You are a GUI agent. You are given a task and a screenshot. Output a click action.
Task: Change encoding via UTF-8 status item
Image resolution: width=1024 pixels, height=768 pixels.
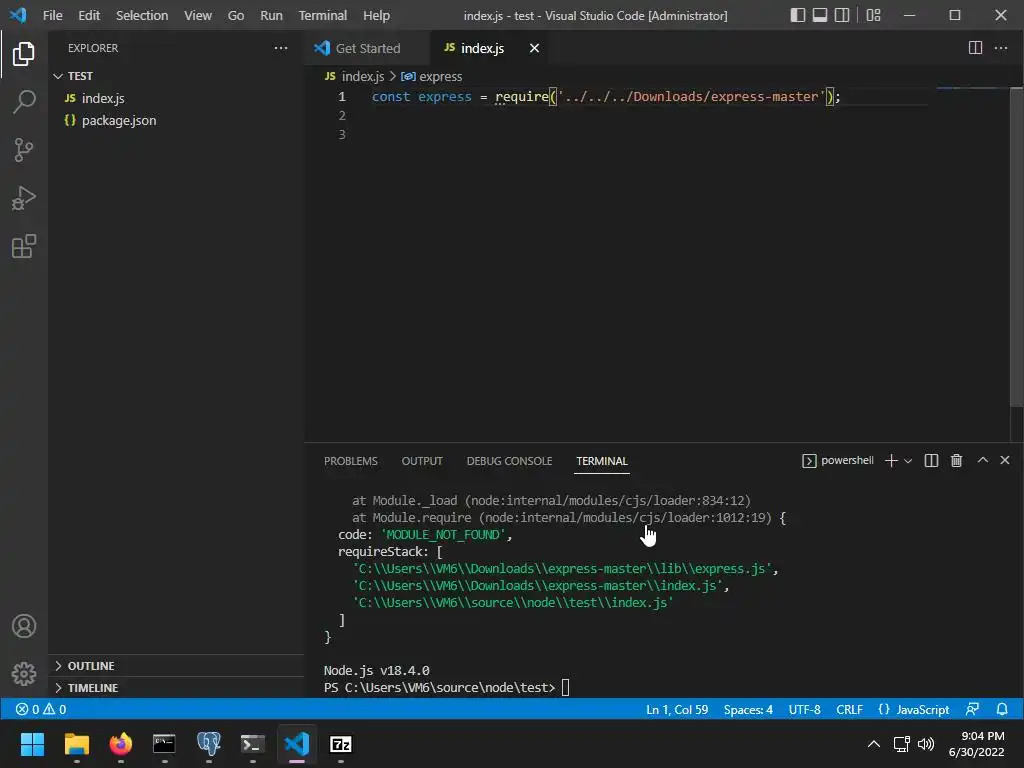pos(804,709)
